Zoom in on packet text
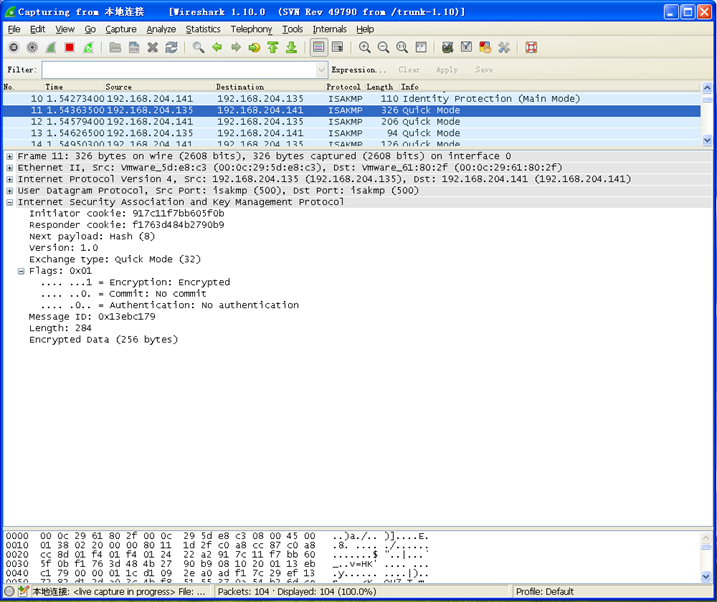 (364, 47)
